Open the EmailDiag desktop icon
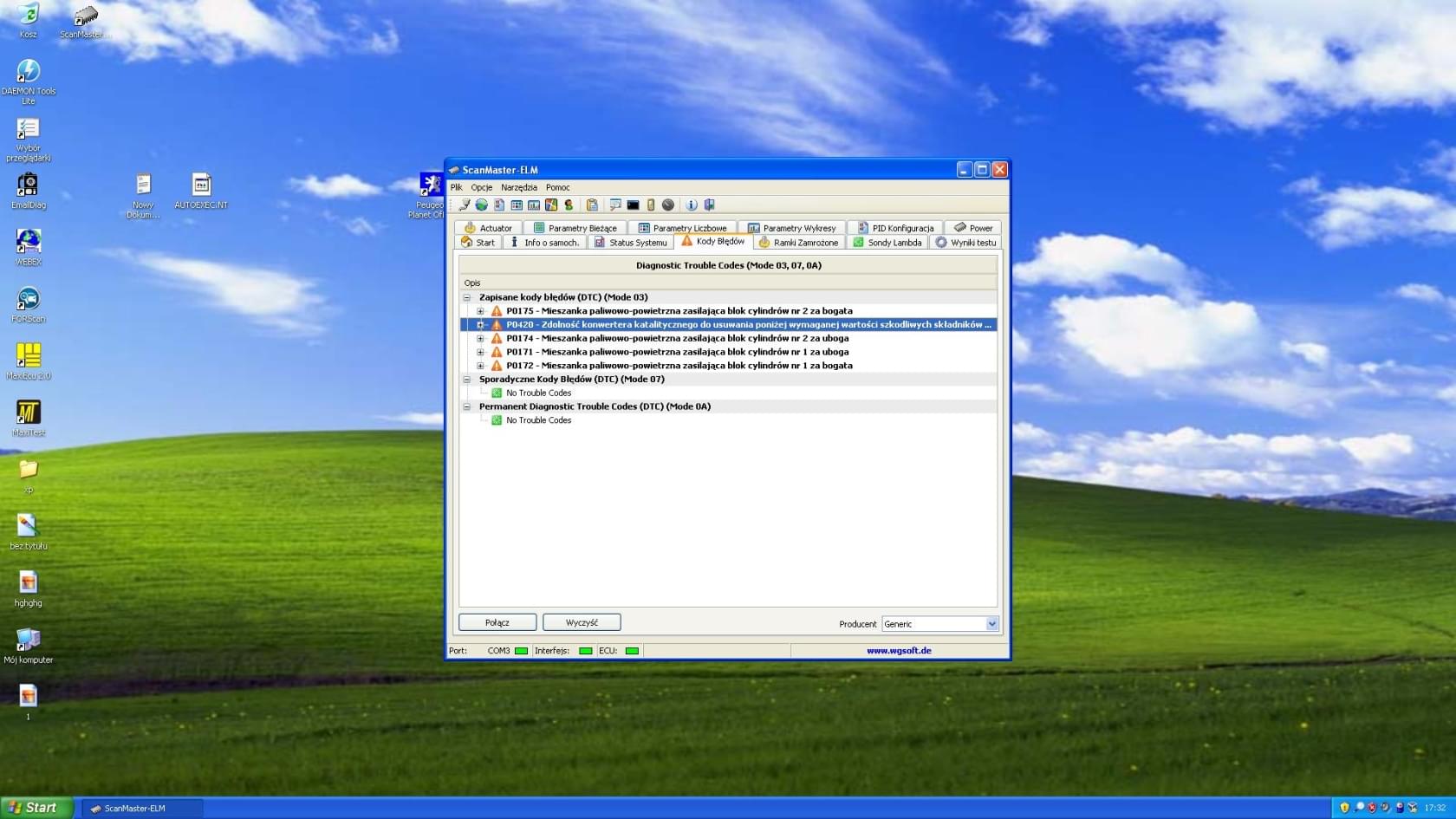Screen dimensions: 1456x819 click(29, 192)
